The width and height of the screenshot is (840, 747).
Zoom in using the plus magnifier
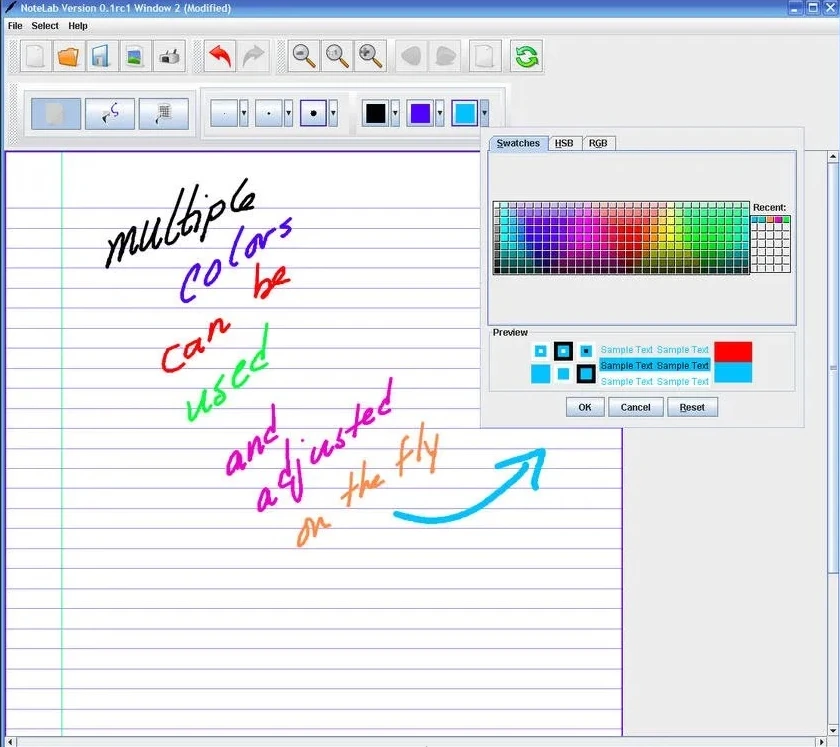pos(370,56)
